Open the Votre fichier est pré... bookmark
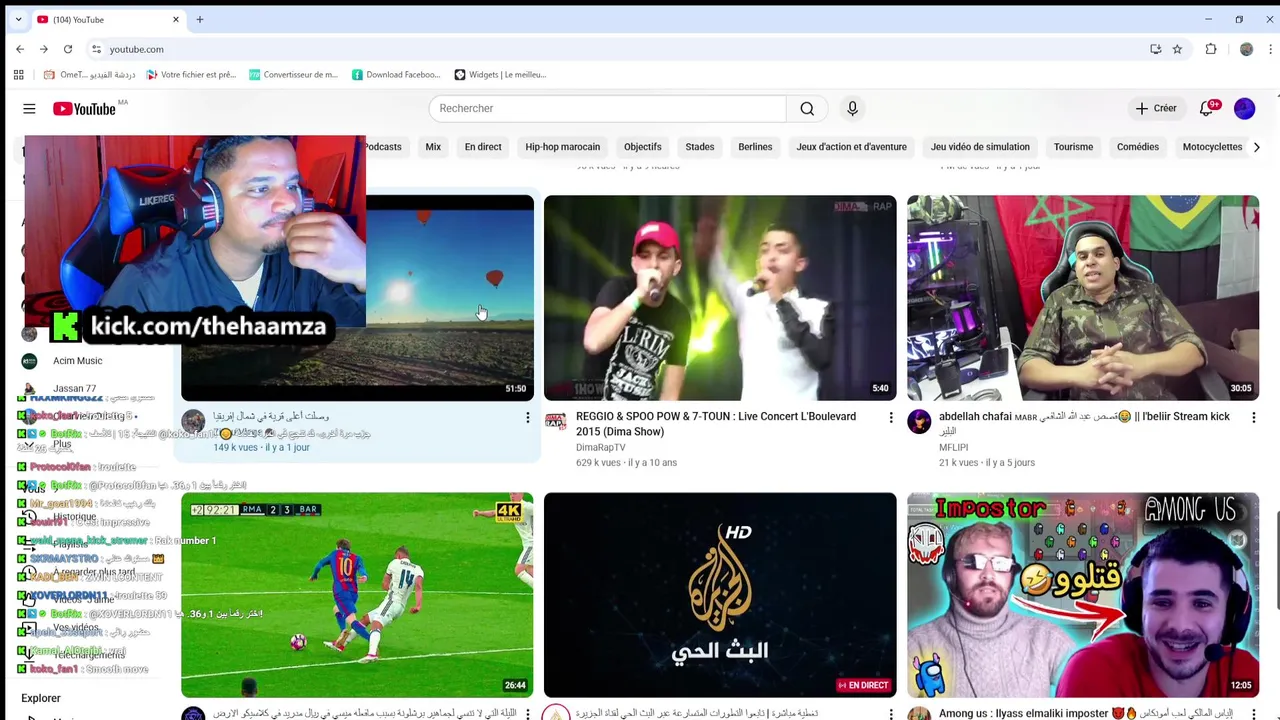 pos(190,74)
